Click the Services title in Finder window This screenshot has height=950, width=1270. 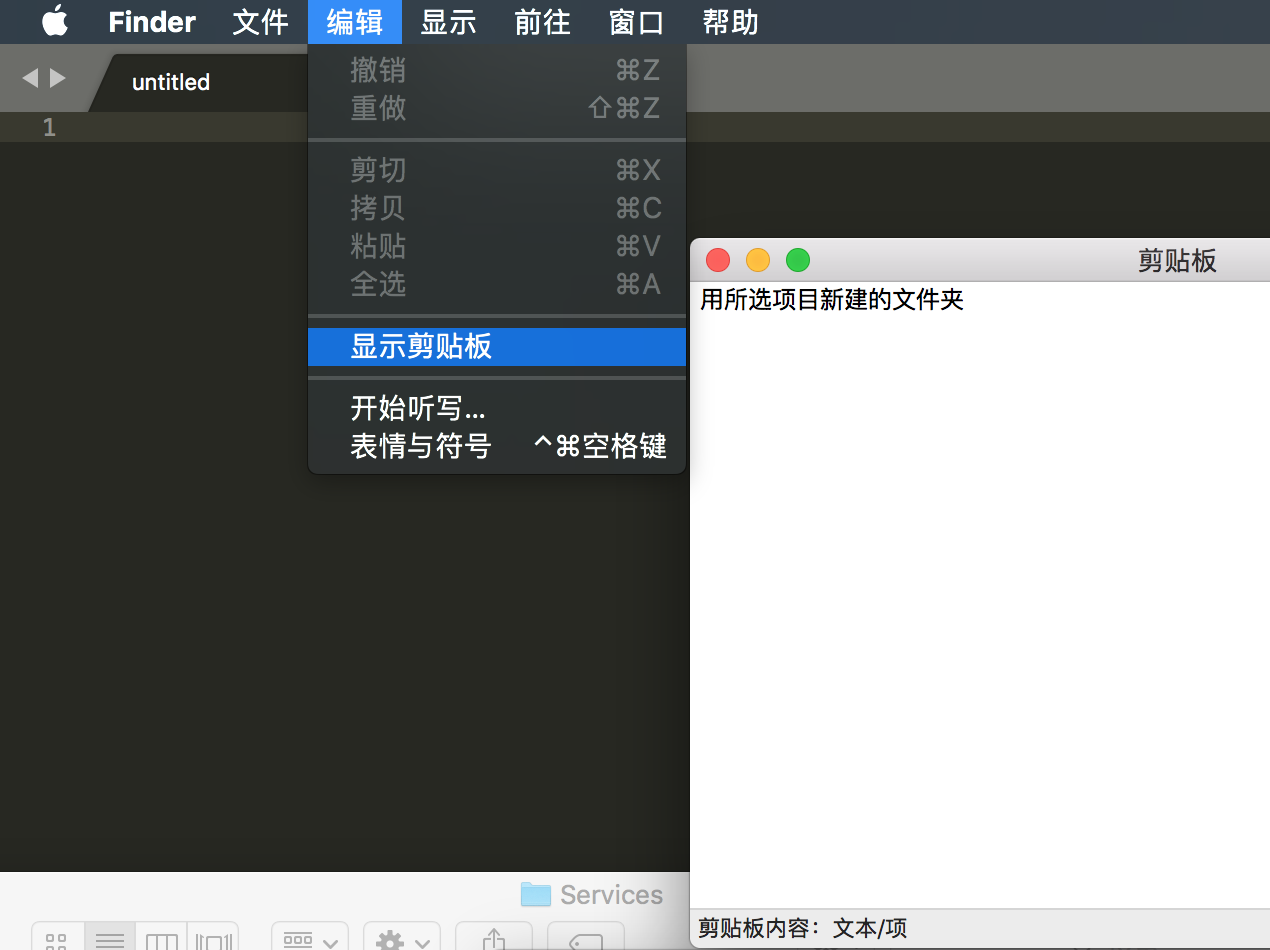[x=611, y=894]
